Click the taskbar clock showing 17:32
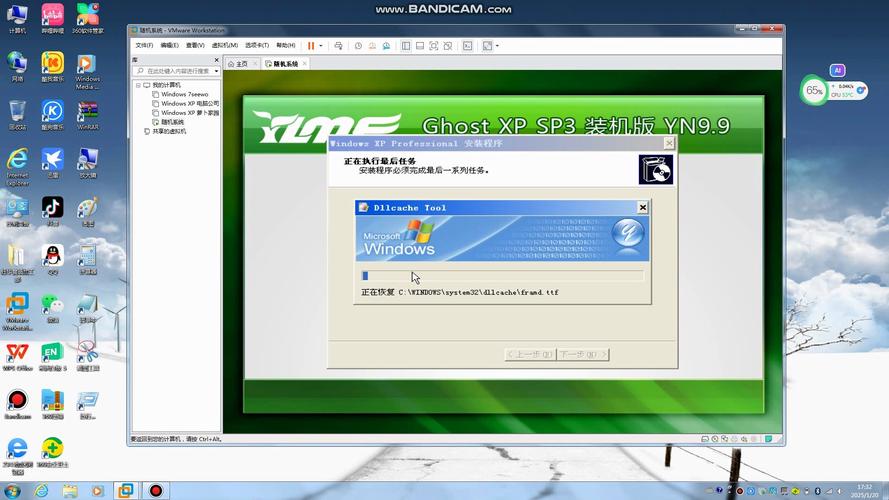Image resolution: width=889 pixels, height=500 pixels. 865,491
